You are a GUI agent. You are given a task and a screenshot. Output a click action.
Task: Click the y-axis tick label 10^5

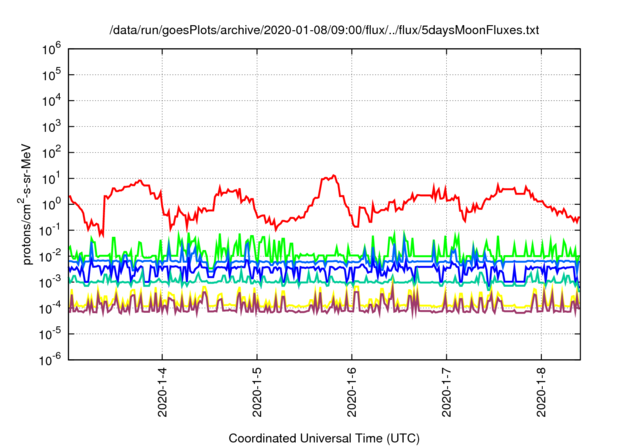coord(51,75)
